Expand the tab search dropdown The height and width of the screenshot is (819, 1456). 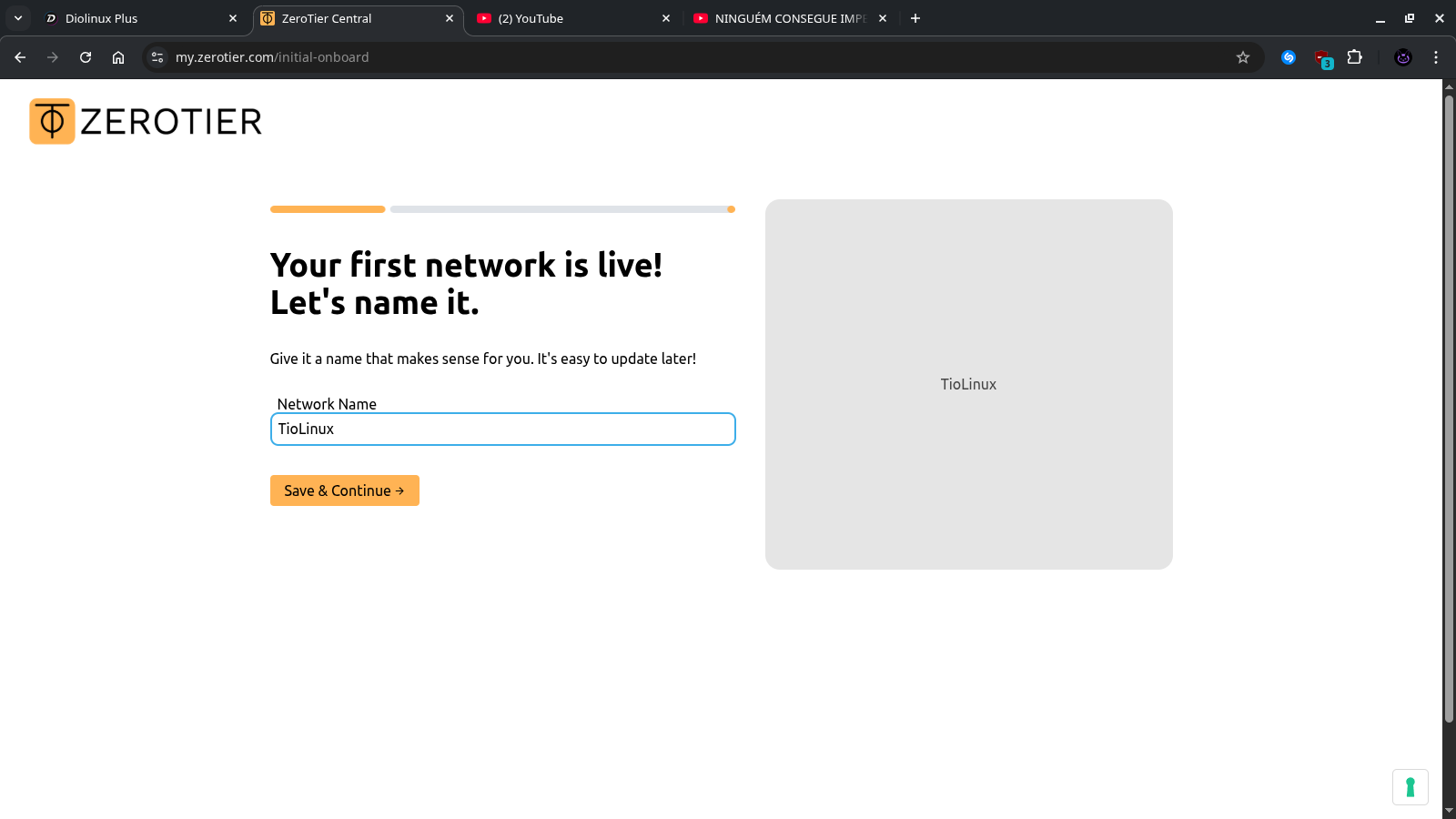(18, 18)
